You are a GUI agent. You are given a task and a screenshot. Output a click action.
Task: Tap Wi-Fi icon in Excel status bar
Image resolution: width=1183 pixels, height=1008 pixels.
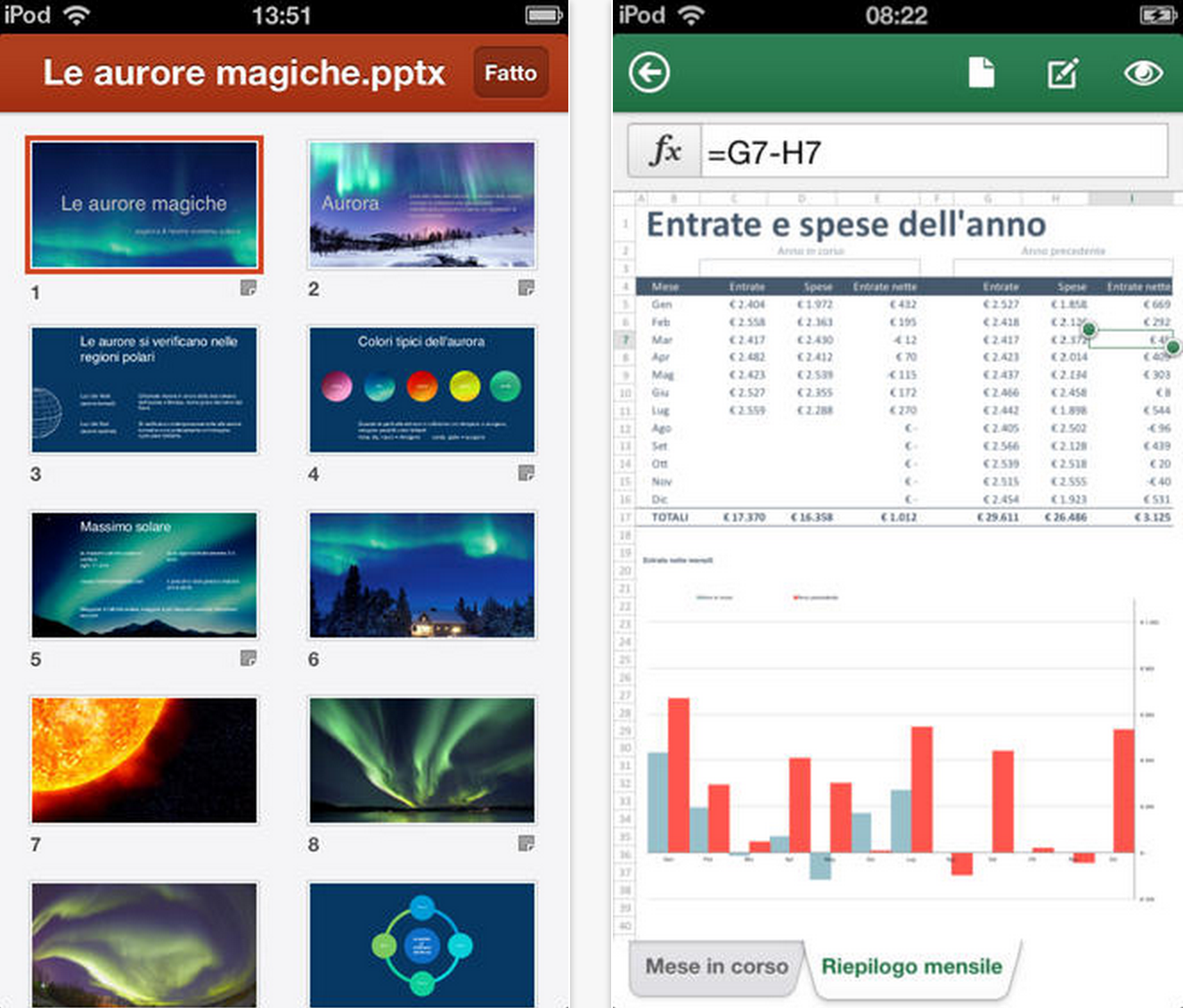coord(691,15)
